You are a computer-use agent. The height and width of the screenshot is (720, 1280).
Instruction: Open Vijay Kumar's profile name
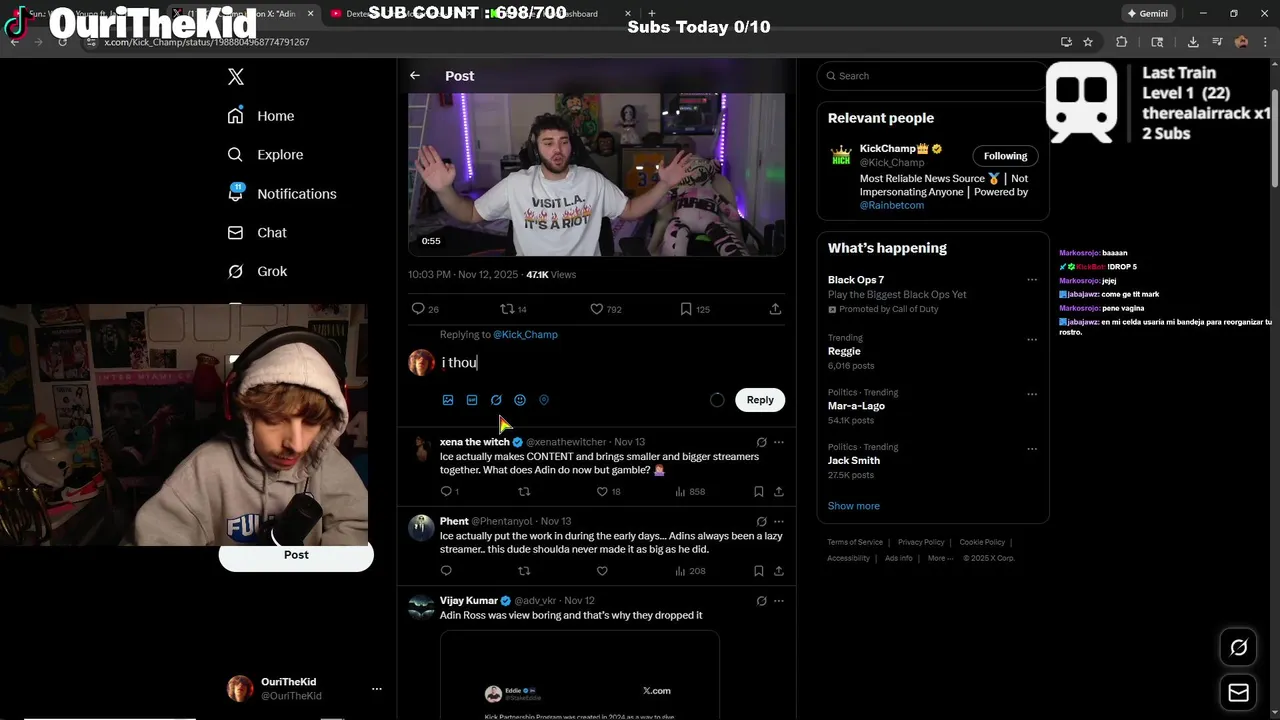pos(469,601)
